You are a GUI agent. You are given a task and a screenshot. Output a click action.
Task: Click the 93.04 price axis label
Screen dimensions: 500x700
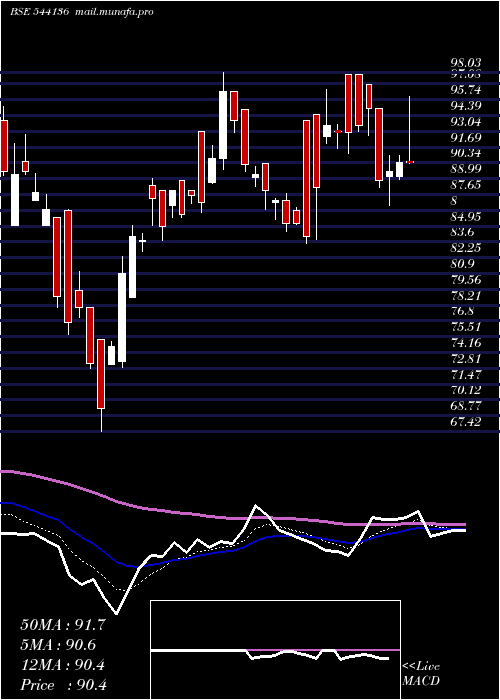[x=465, y=121]
